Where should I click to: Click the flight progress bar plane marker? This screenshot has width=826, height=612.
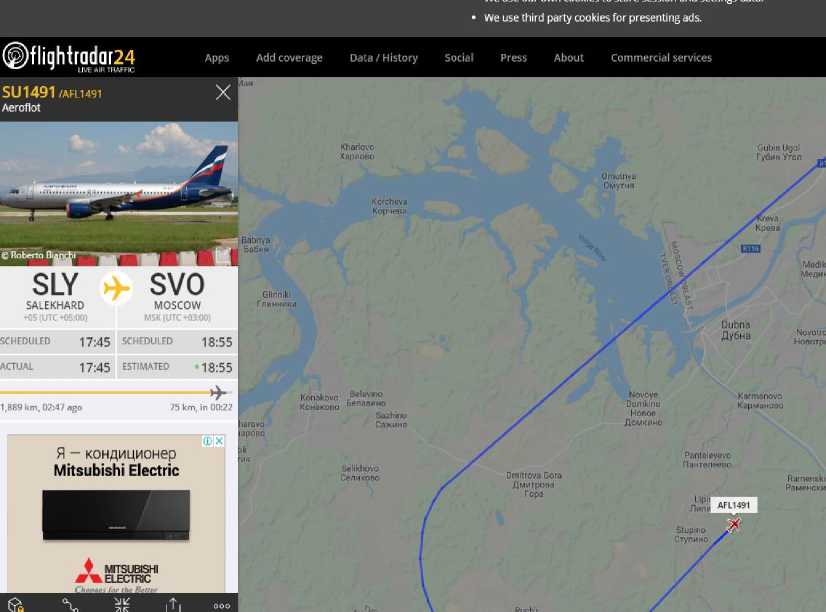click(x=218, y=392)
